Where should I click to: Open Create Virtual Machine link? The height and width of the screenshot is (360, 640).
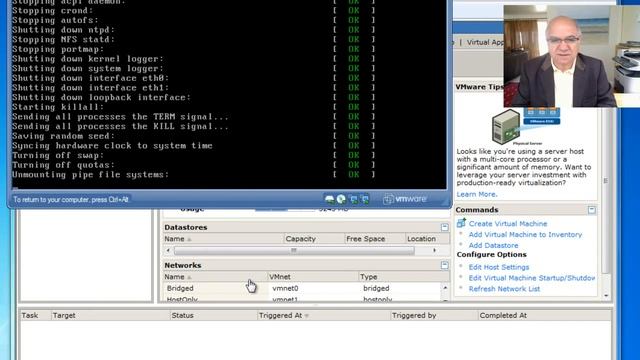508,224
